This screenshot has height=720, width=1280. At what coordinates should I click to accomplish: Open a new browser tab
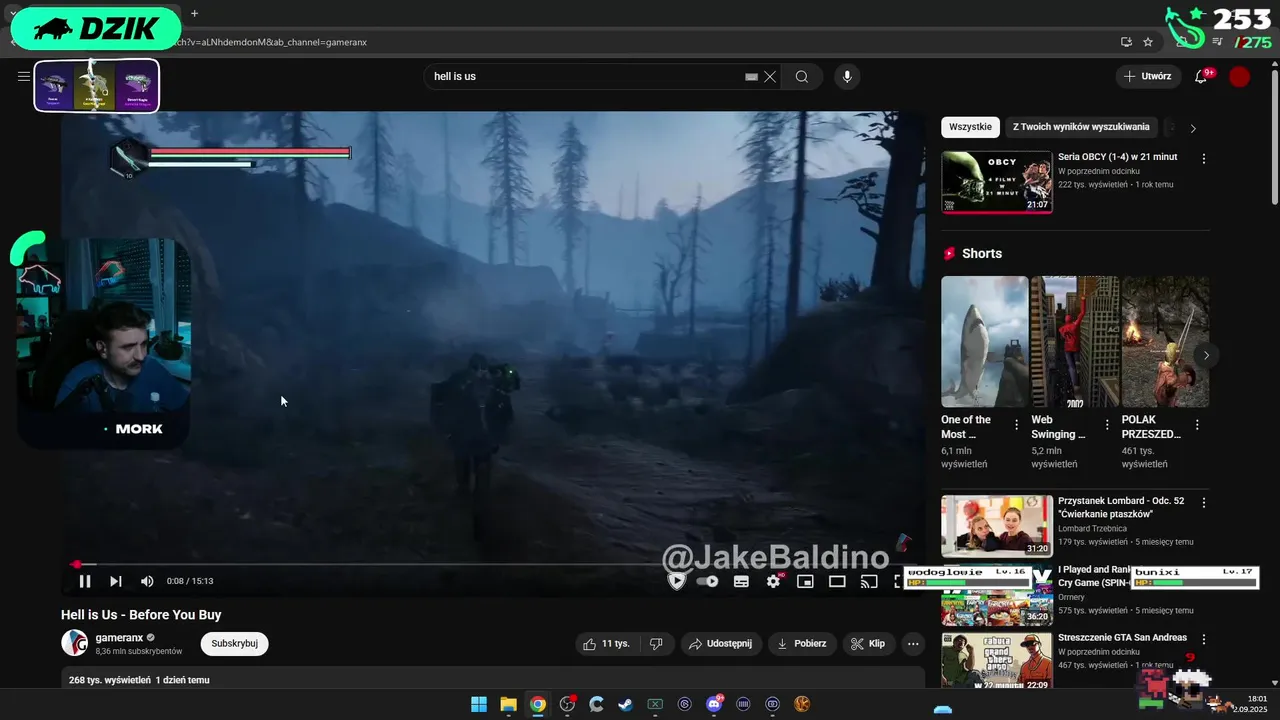194,13
